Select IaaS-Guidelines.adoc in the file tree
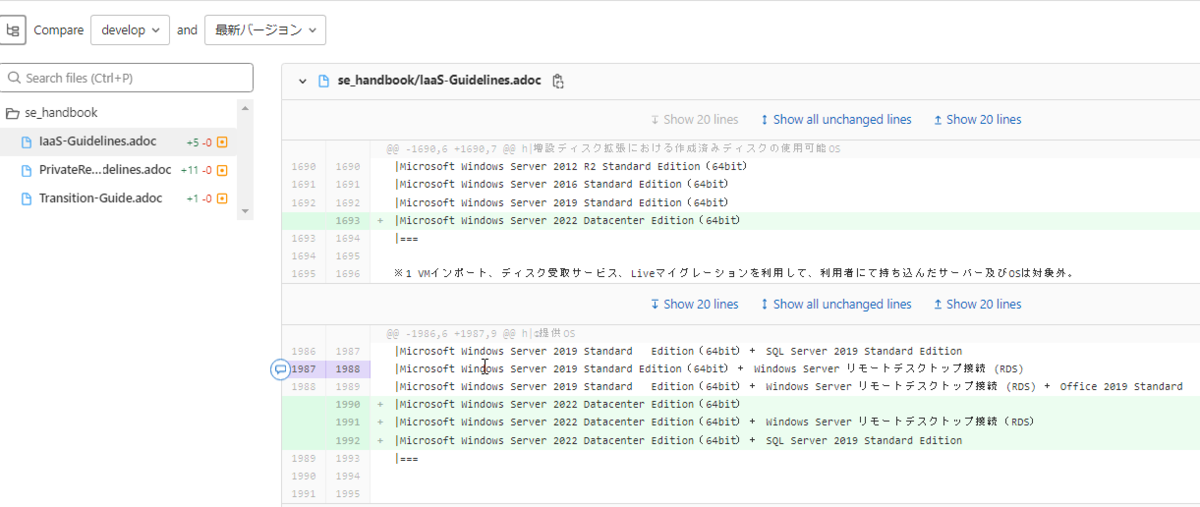Screen dimensions: 1200x507 (97, 142)
